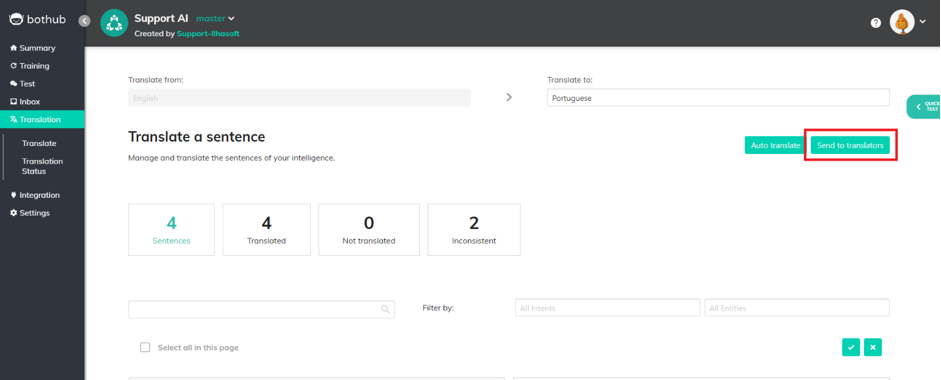Open the Translate submenu item
Screen dimensions: 941x380
(39, 143)
